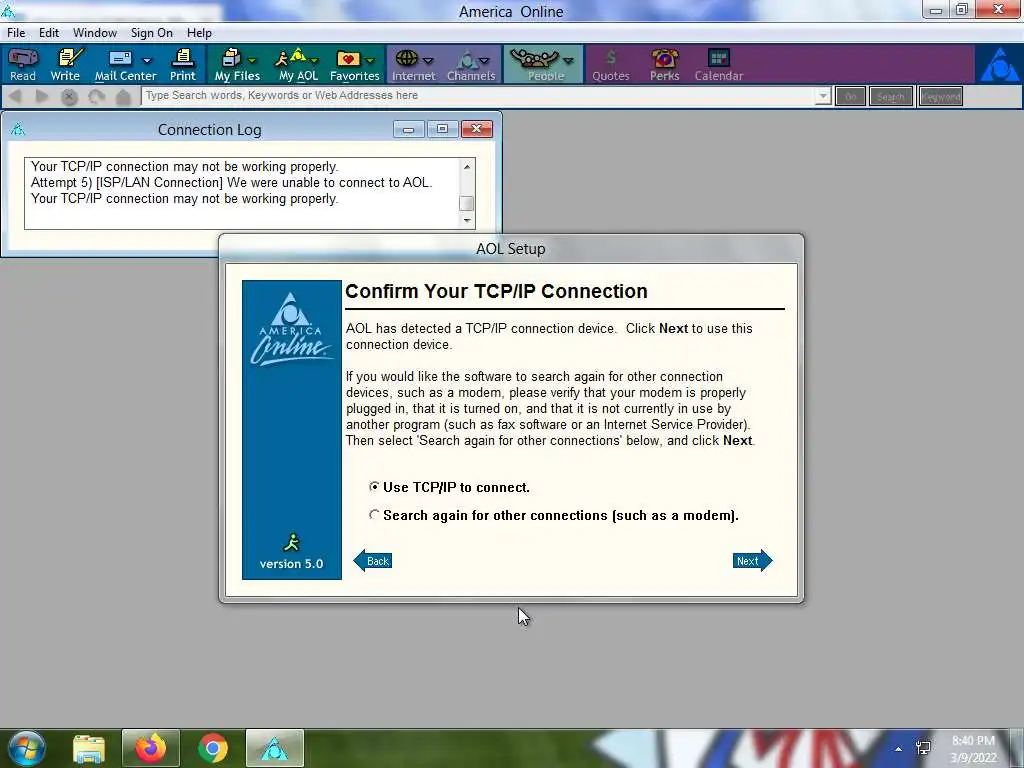This screenshot has height=768, width=1024.
Task: Maximize the Connection Log window
Action: (x=442, y=129)
